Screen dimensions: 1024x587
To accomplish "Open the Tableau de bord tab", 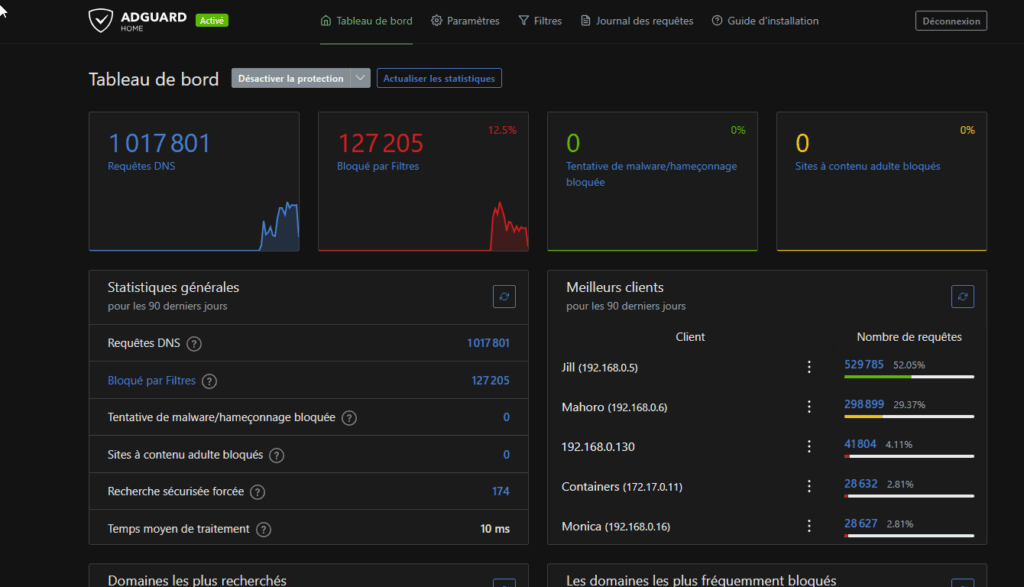I will (366, 21).
